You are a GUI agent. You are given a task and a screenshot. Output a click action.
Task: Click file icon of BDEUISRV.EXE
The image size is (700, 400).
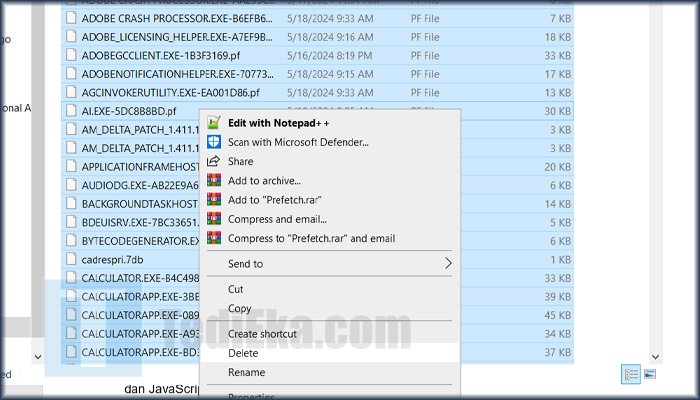[x=71, y=221]
